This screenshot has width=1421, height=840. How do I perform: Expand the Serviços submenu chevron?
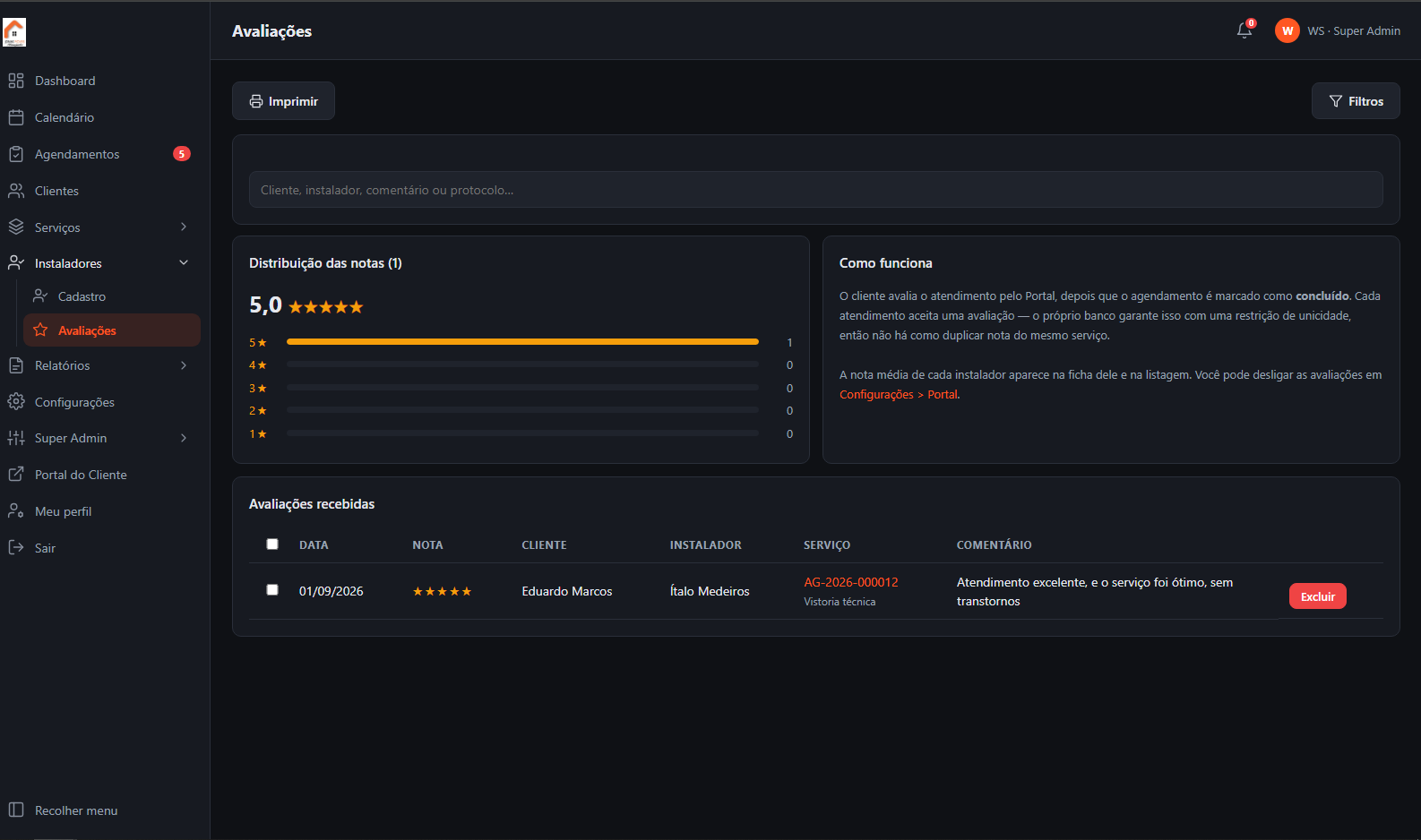[x=184, y=227]
